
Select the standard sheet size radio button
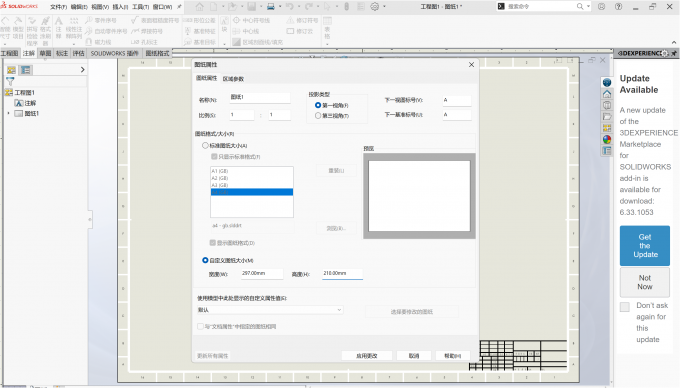pos(205,146)
